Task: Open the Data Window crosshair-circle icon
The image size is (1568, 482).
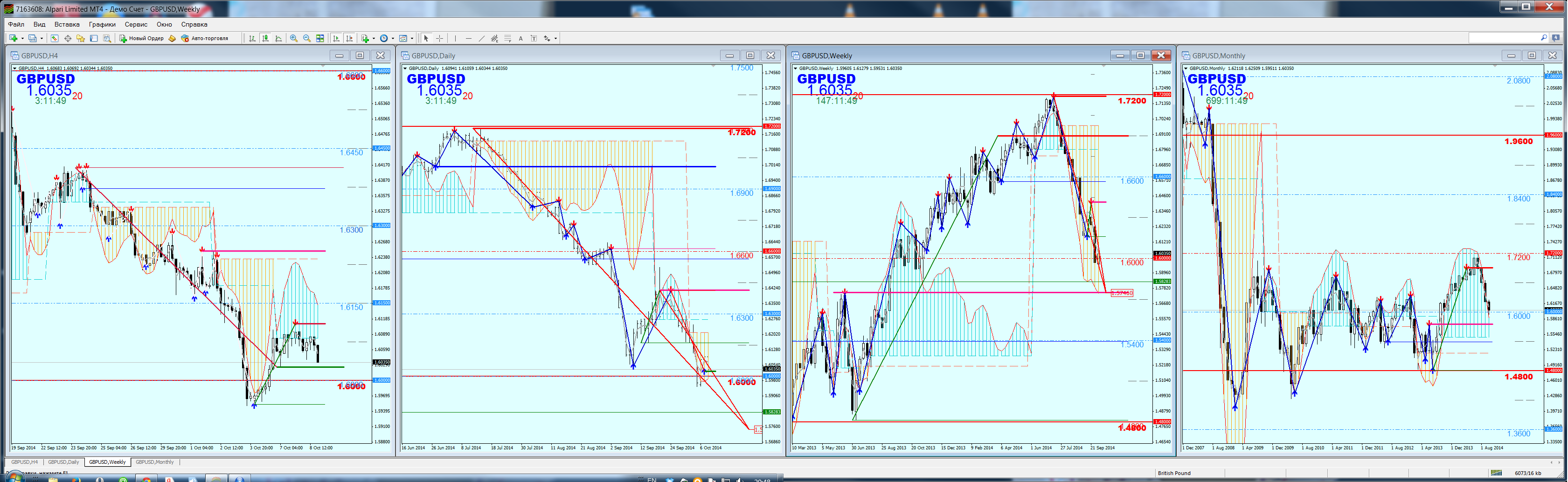Action: pos(68,38)
